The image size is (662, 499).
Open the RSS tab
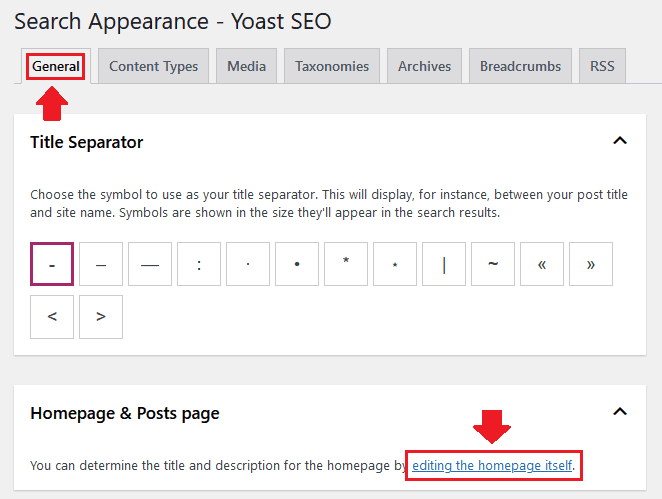[x=602, y=66]
